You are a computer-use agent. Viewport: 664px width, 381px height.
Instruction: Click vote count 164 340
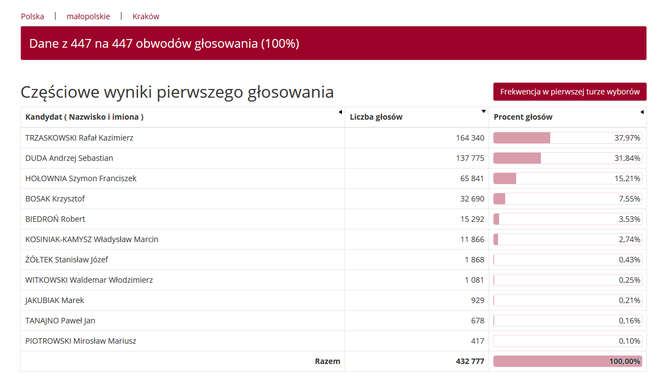(470, 138)
